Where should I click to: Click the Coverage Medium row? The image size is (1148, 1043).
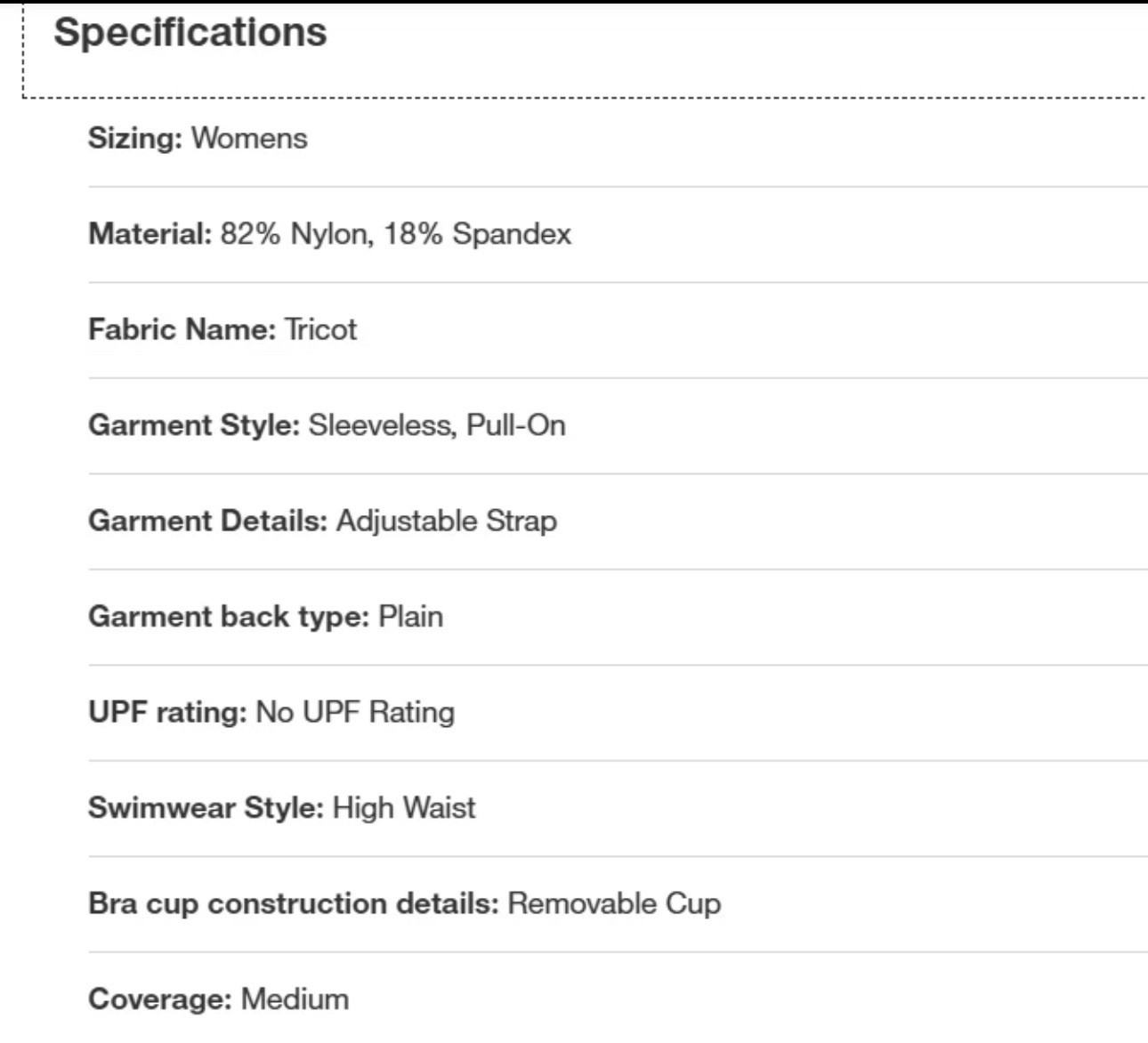point(218,999)
